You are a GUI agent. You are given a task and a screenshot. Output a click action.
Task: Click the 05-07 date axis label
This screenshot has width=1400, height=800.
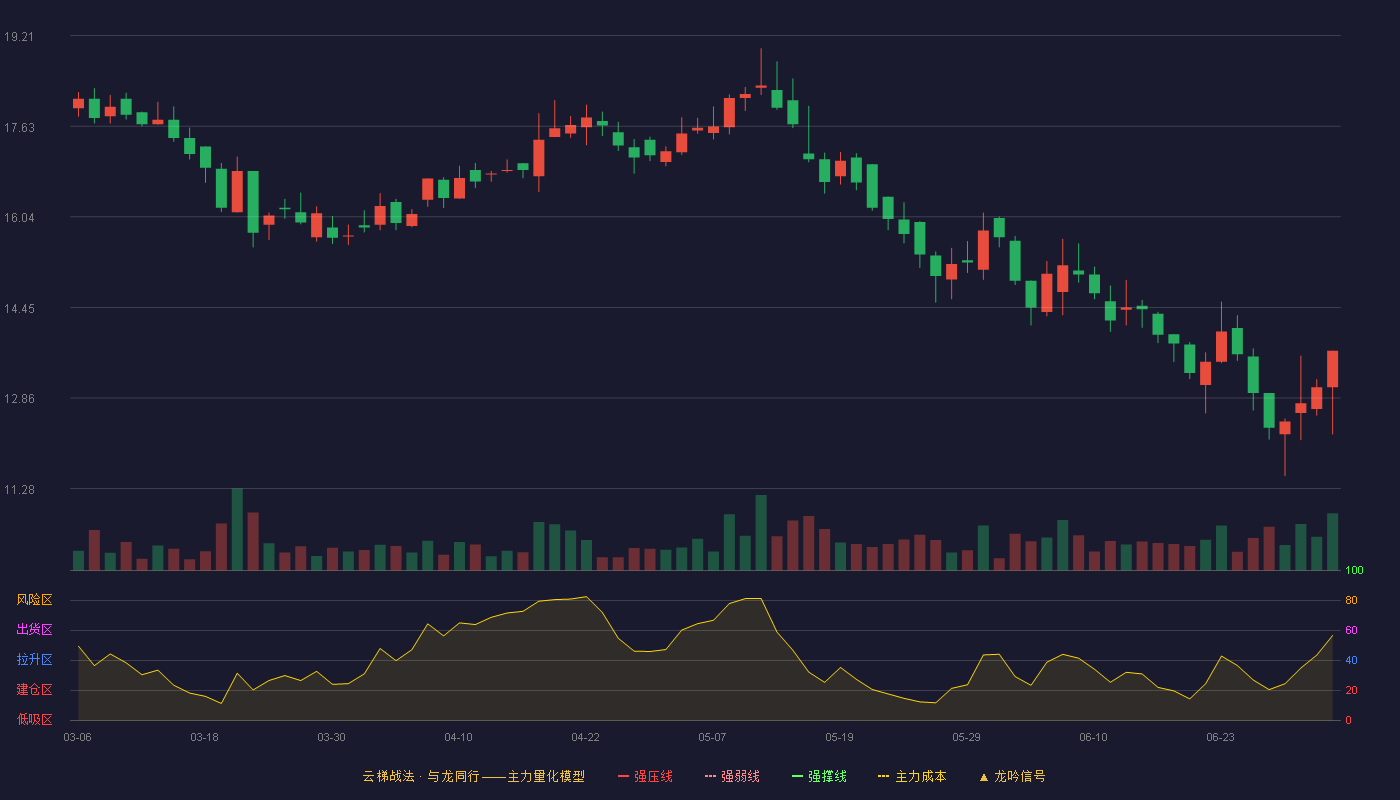(x=712, y=737)
